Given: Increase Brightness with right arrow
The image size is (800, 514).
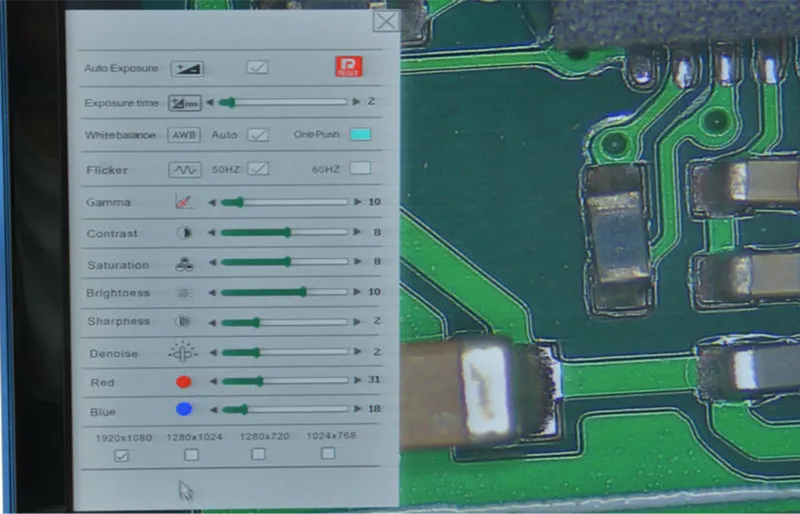Looking at the screenshot, I should [x=357, y=292].
